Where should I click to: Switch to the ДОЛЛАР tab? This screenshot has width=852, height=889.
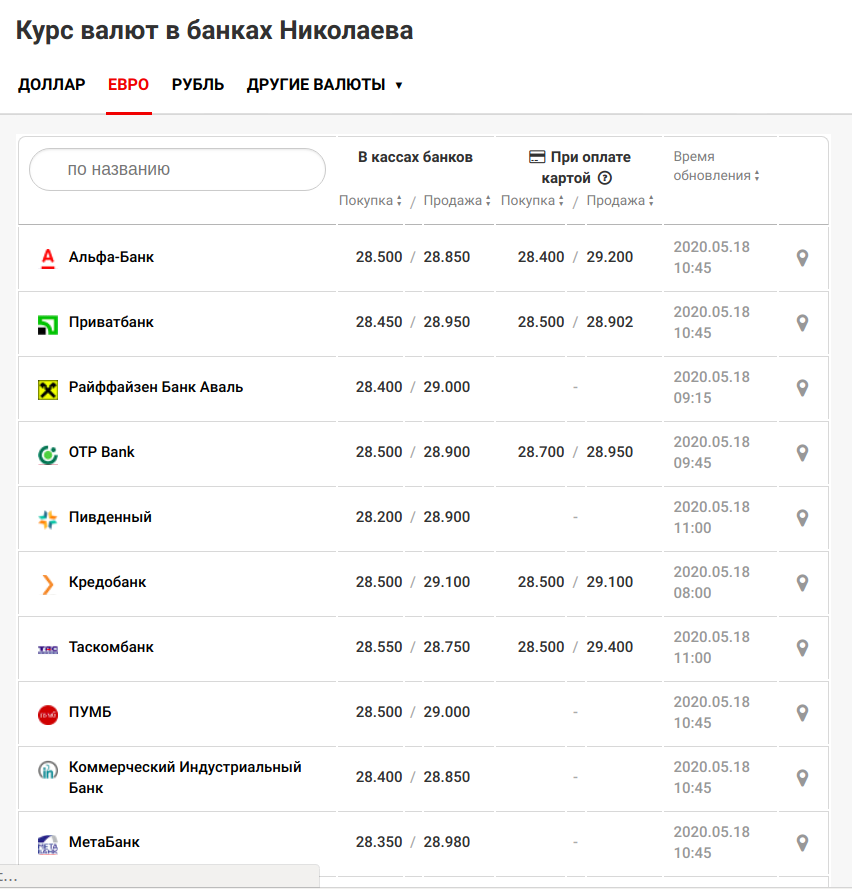52,85
